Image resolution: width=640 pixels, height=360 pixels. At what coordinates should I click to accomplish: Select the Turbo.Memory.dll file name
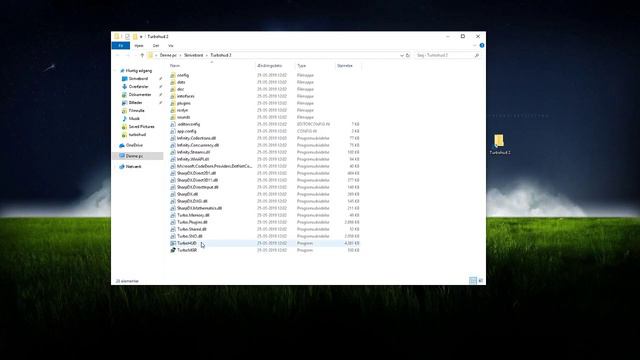pos(193,215)
